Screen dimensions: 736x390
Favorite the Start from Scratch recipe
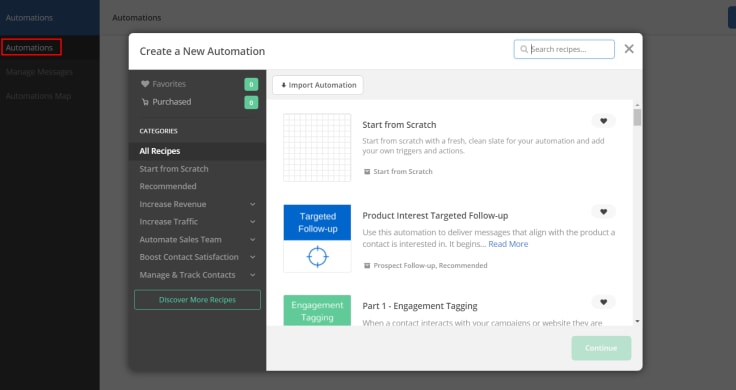pos(604,121)
